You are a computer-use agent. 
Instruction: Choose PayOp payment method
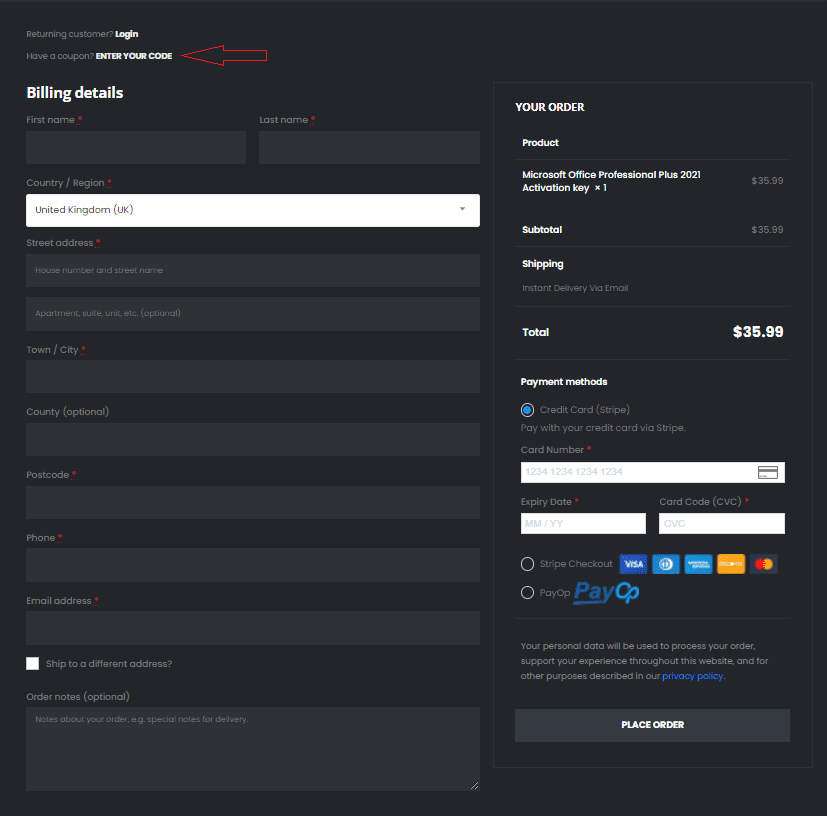pyautogui.click(x=527, y=592)
